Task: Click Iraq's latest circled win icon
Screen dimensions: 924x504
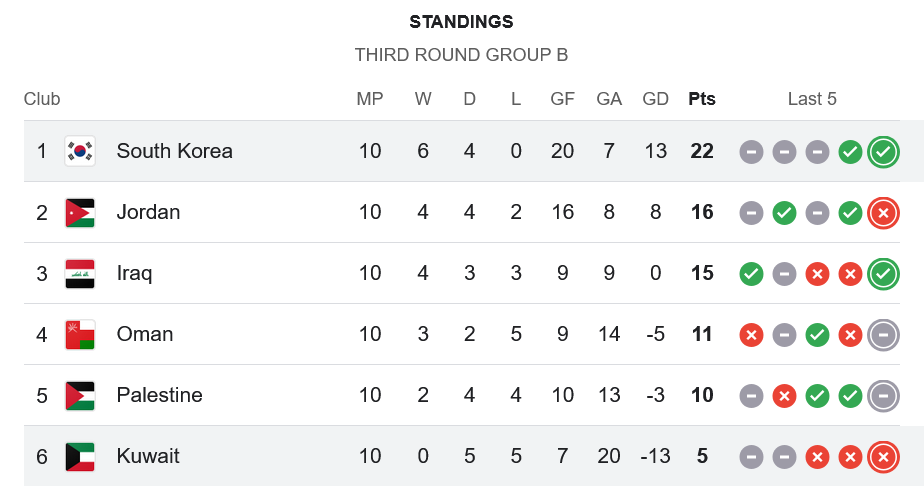Action: point(883,274)
